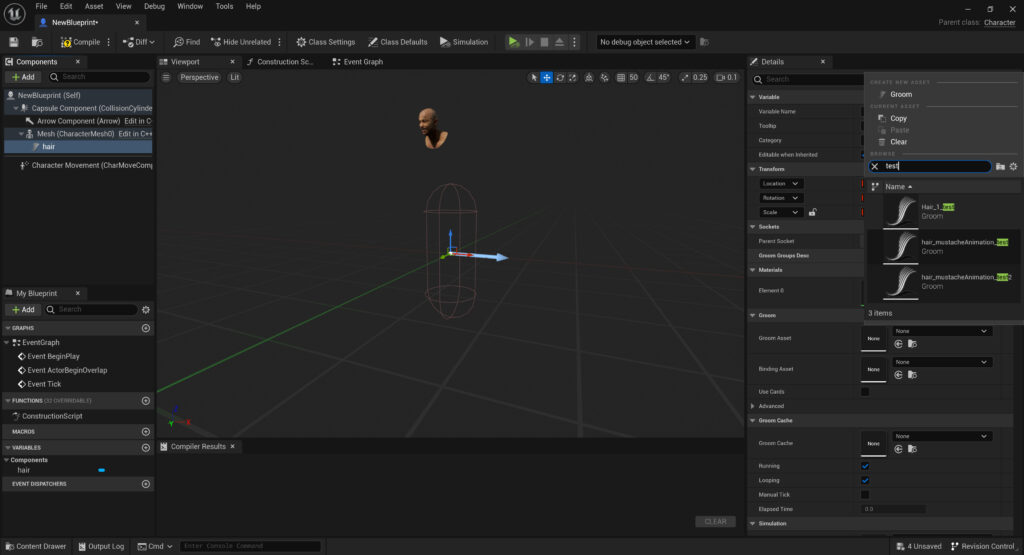Click add button beside Functions section
Image resolution: width=1024 pixels, height=555 pixels.
pyautogui.click(x=146, y=401)
